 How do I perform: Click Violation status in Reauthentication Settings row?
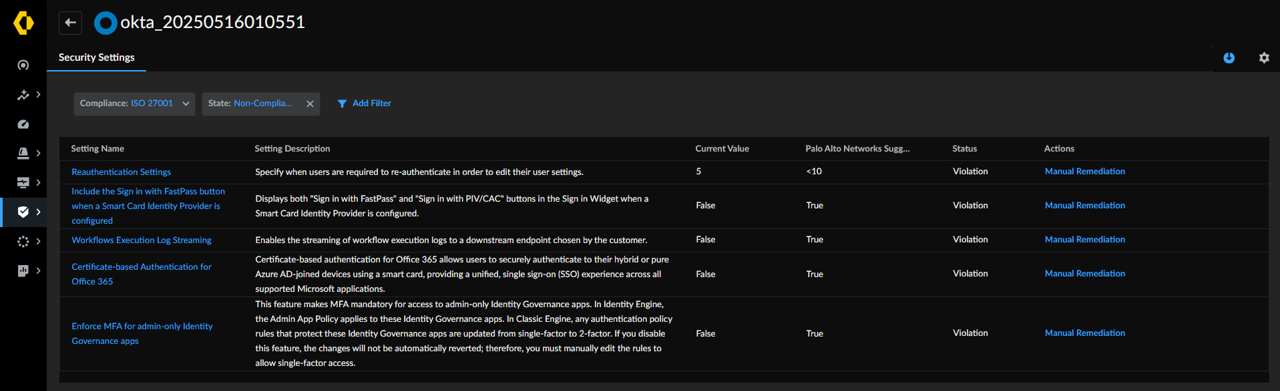click(970, 172)
